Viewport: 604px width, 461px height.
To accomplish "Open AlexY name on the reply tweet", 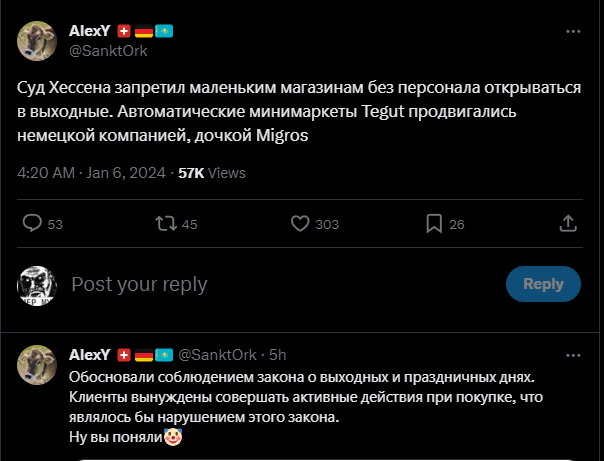I will click(90, 355).
